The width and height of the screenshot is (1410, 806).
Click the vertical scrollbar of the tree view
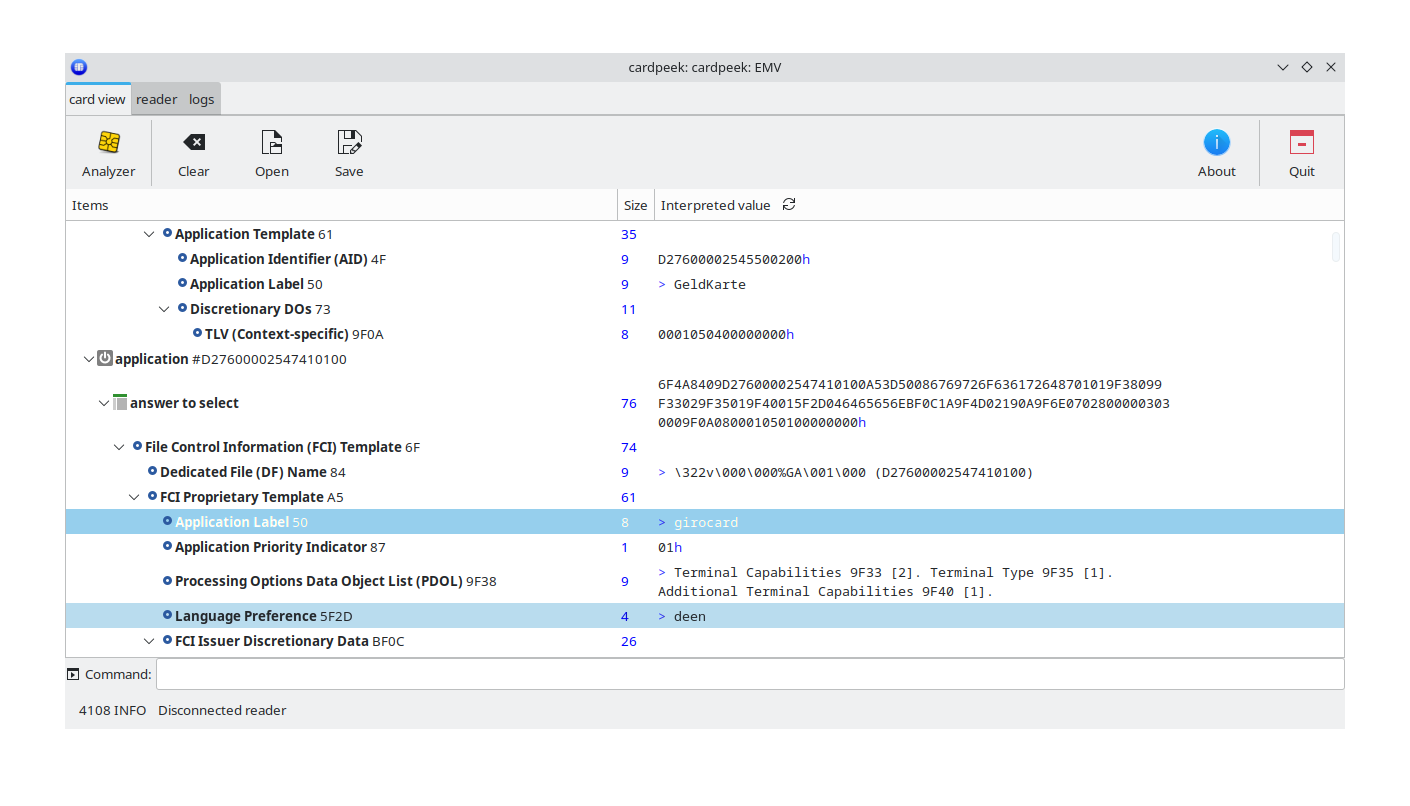click(x=1336, y=247)
